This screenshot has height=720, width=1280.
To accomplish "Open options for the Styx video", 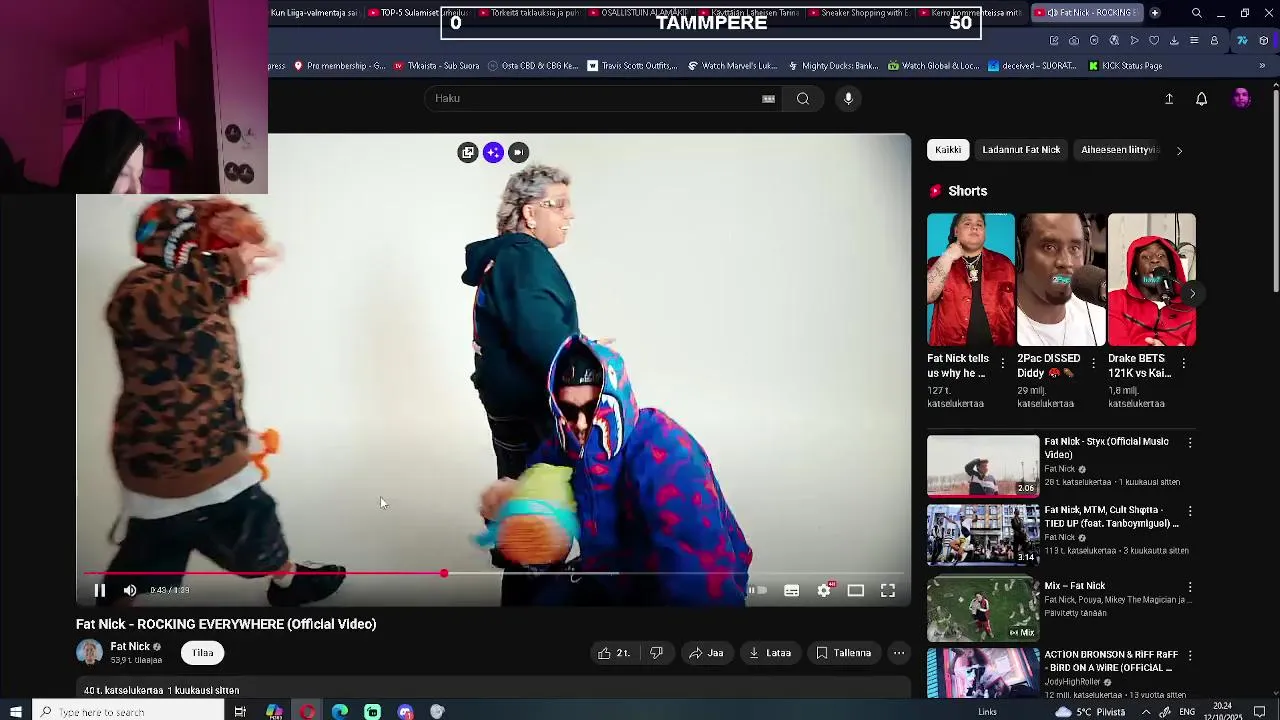I will tap(1190, 442).
